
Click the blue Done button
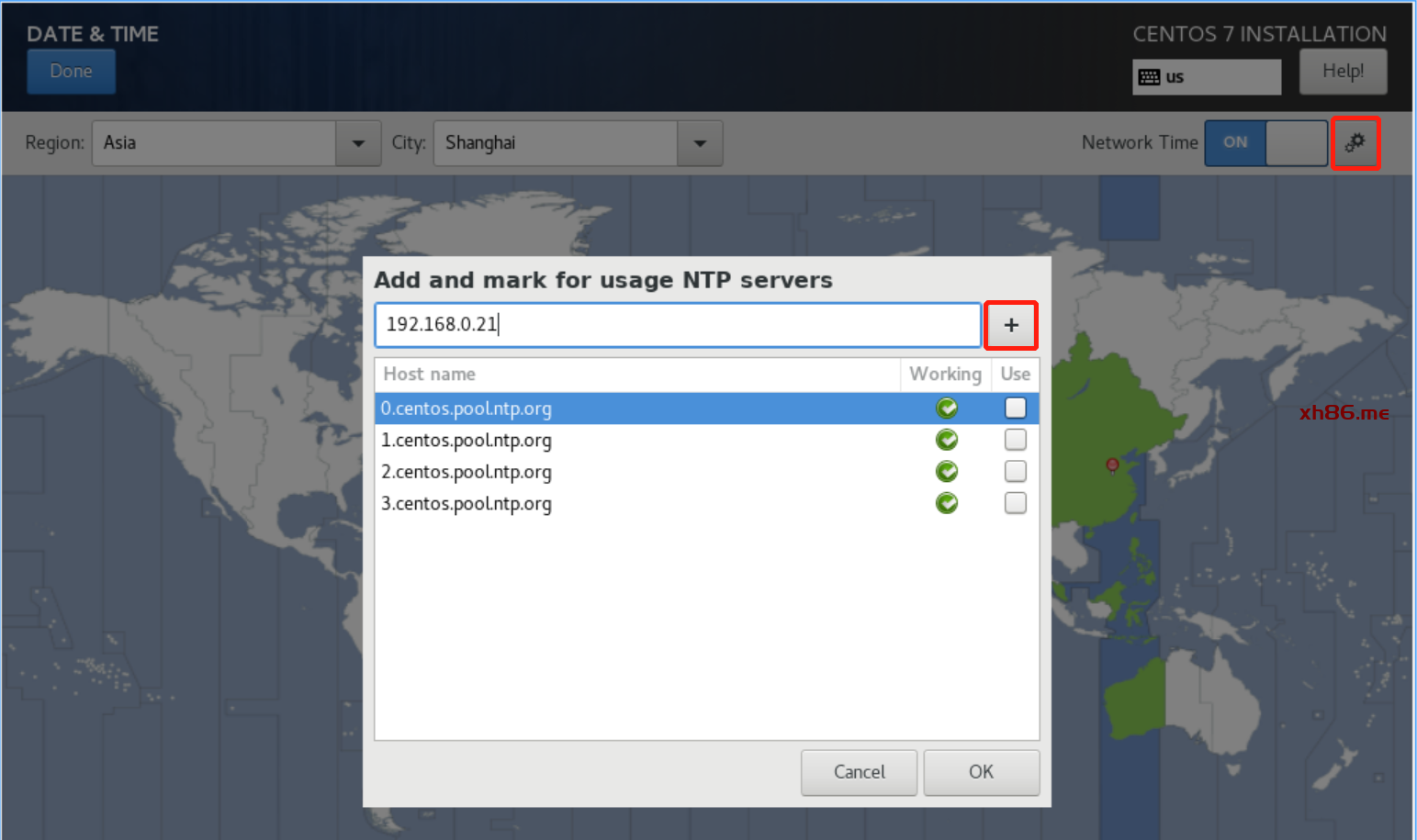[71, 72]
